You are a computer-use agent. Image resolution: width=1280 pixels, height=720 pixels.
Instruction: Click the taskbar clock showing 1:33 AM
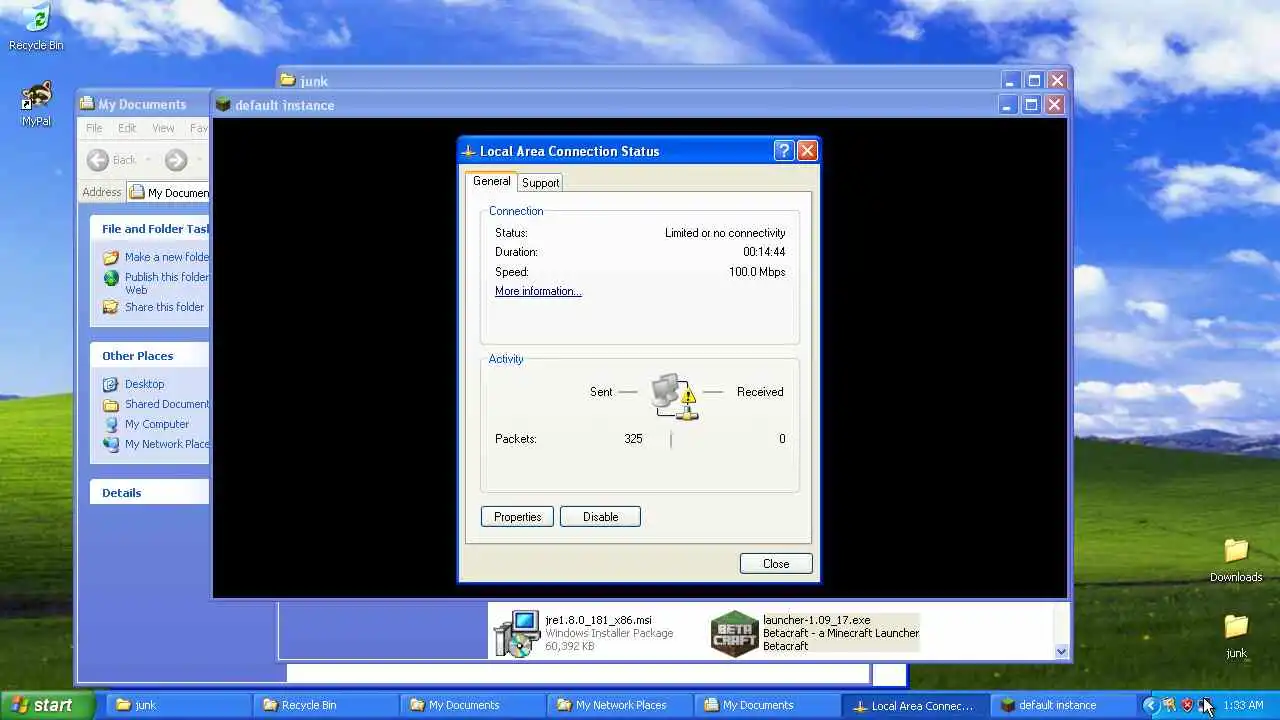point(1243,705)
